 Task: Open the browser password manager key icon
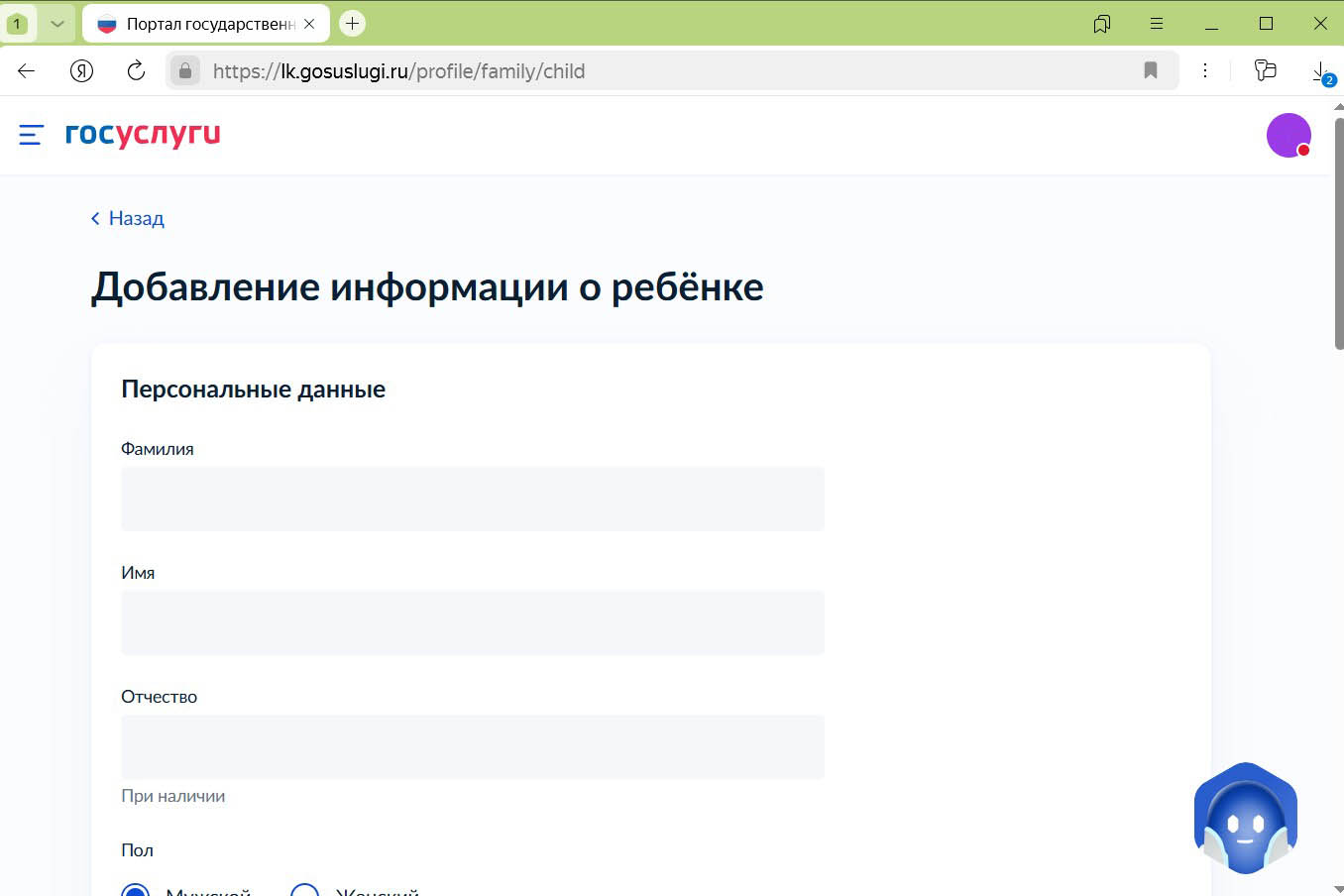coord(1266,70)
